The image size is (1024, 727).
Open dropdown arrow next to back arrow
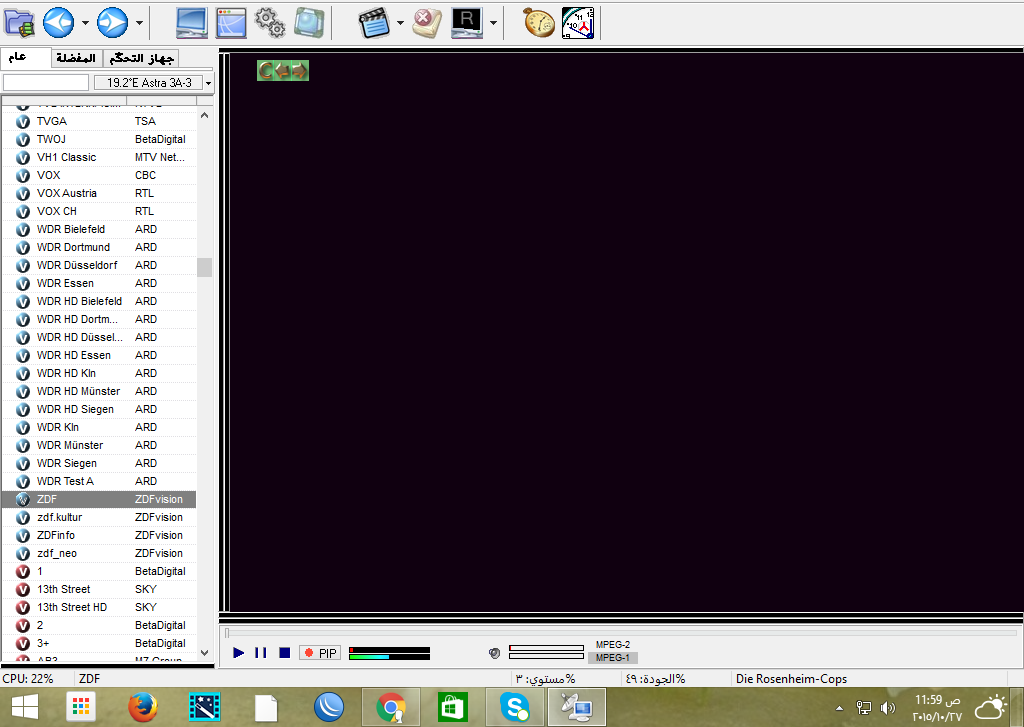coord(85,24)
